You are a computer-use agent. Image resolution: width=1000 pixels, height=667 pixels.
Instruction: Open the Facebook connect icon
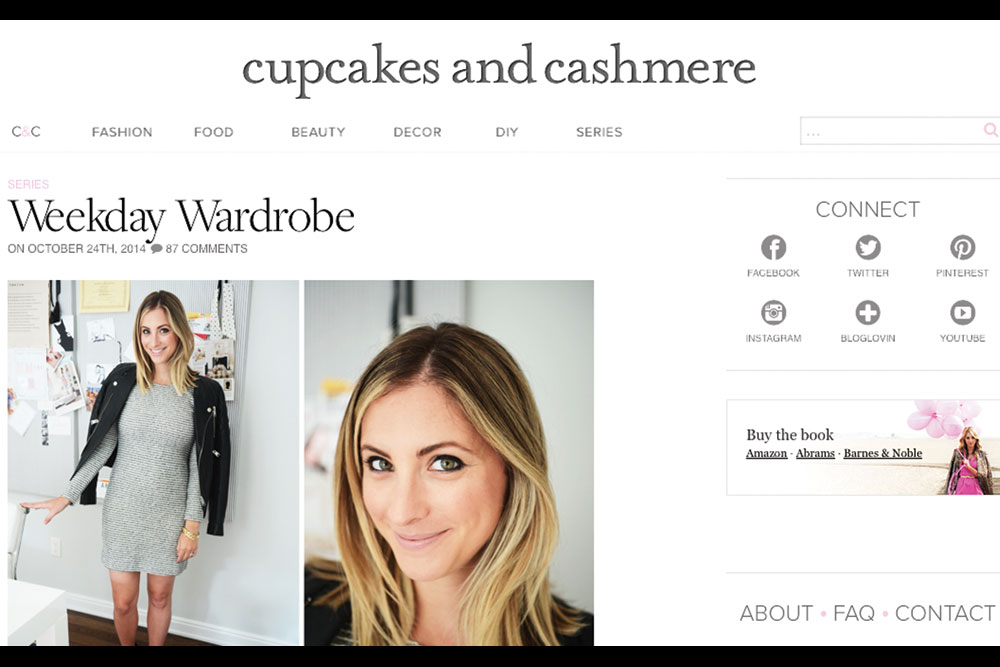pos(773,247)
